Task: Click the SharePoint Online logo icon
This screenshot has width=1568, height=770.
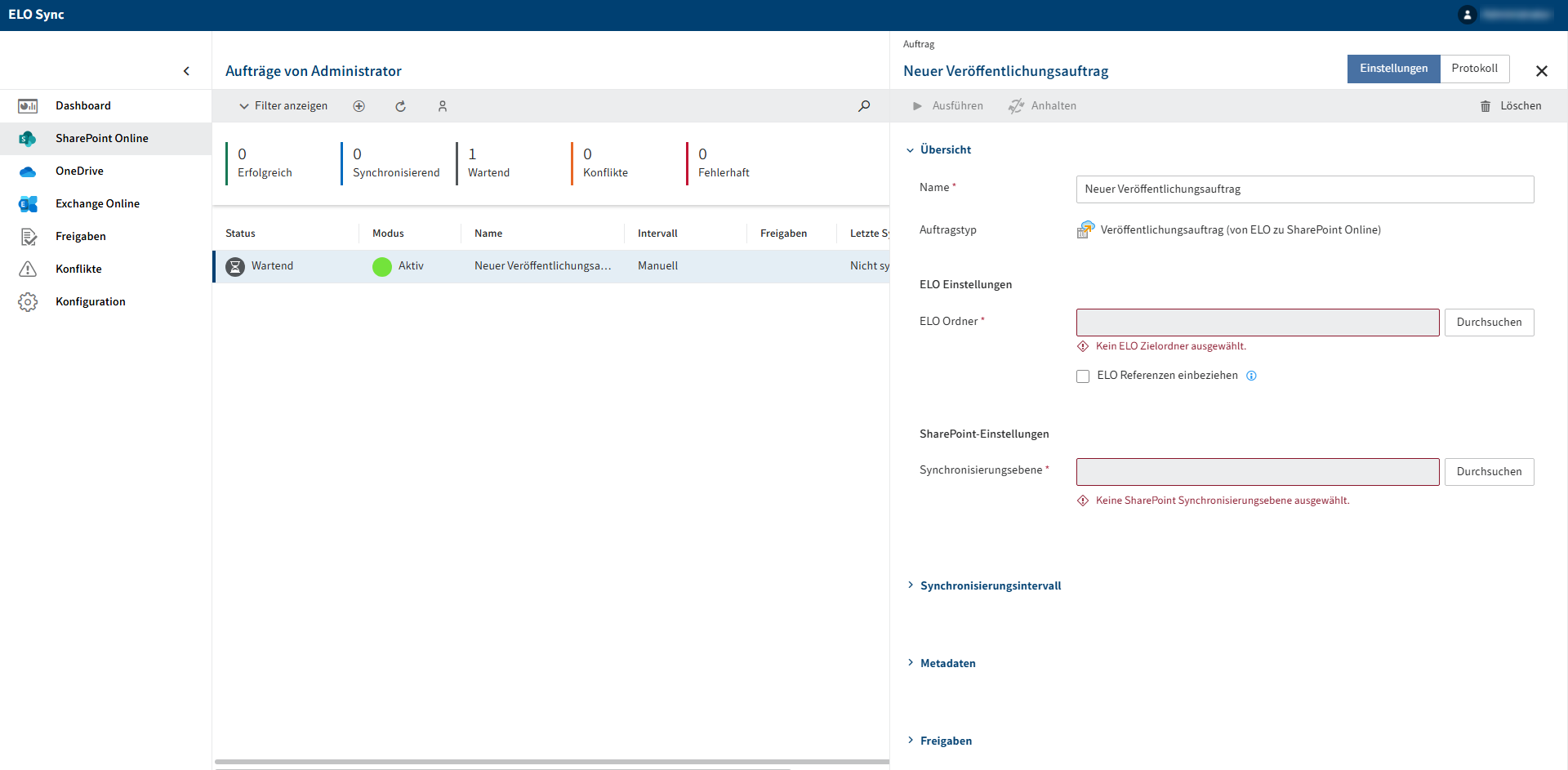Action: [x=28, y=139]
